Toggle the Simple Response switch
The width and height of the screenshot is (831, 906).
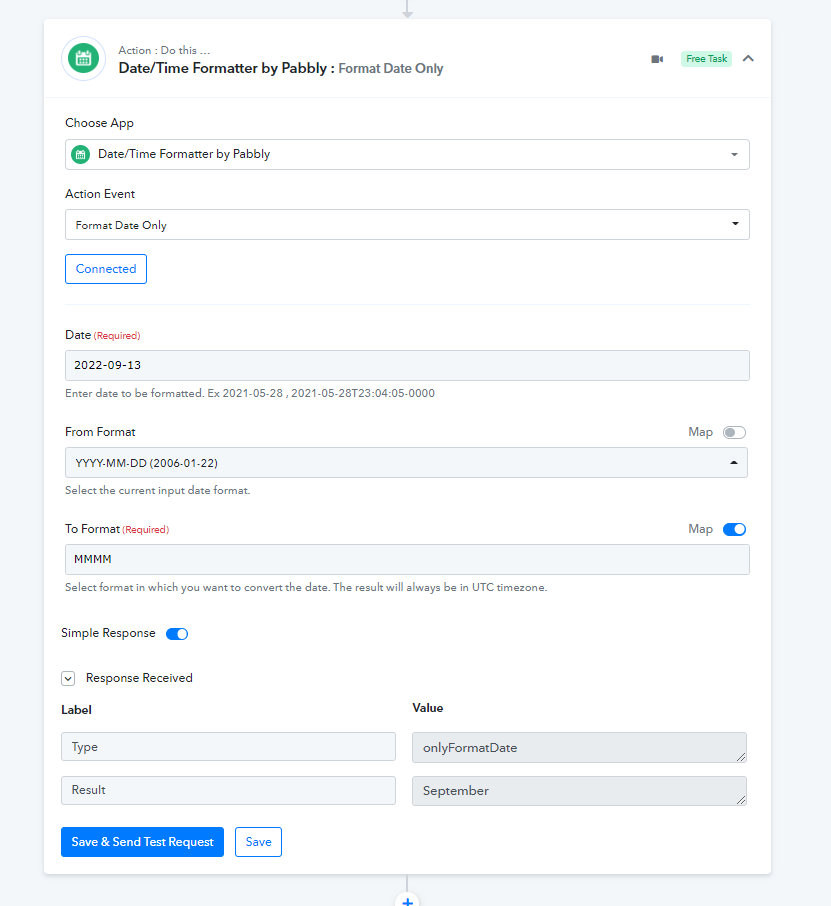[x=177, y=634]
